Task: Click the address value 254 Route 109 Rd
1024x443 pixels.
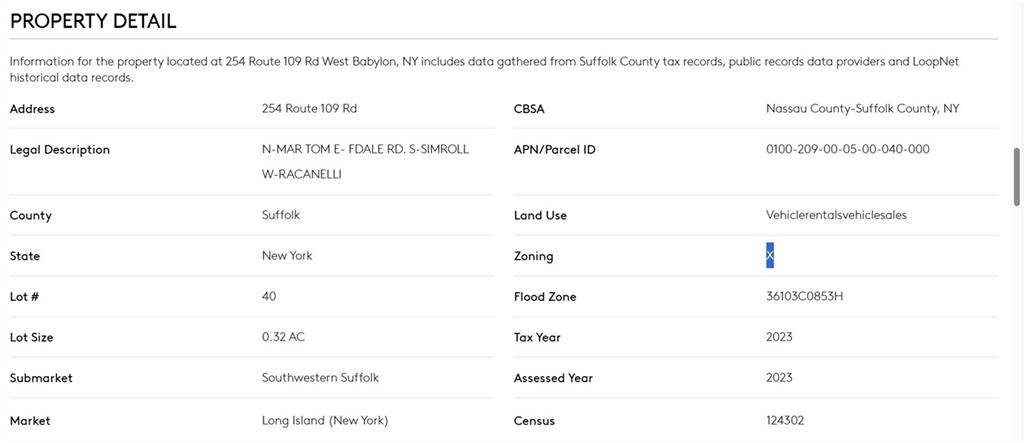Action: [x=309, y=109]
